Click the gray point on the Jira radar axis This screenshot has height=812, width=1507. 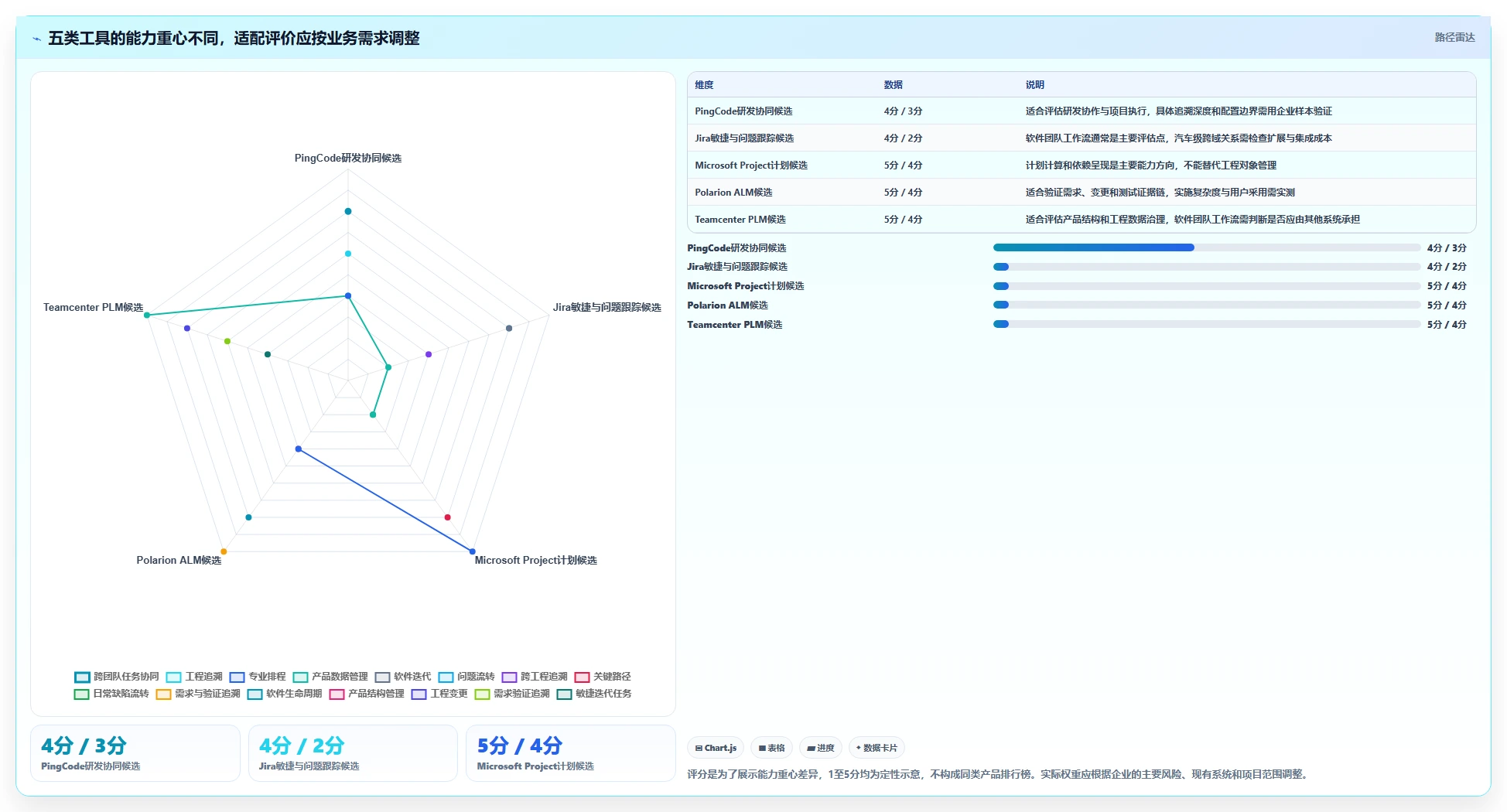(509, 329)
